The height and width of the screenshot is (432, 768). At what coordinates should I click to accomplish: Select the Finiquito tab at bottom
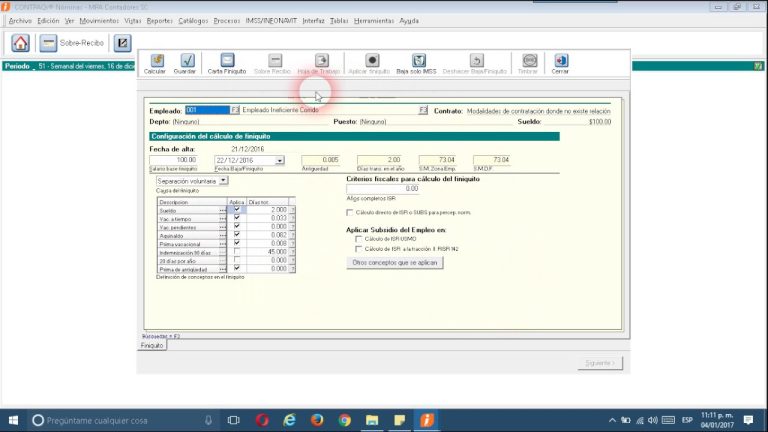151,345
